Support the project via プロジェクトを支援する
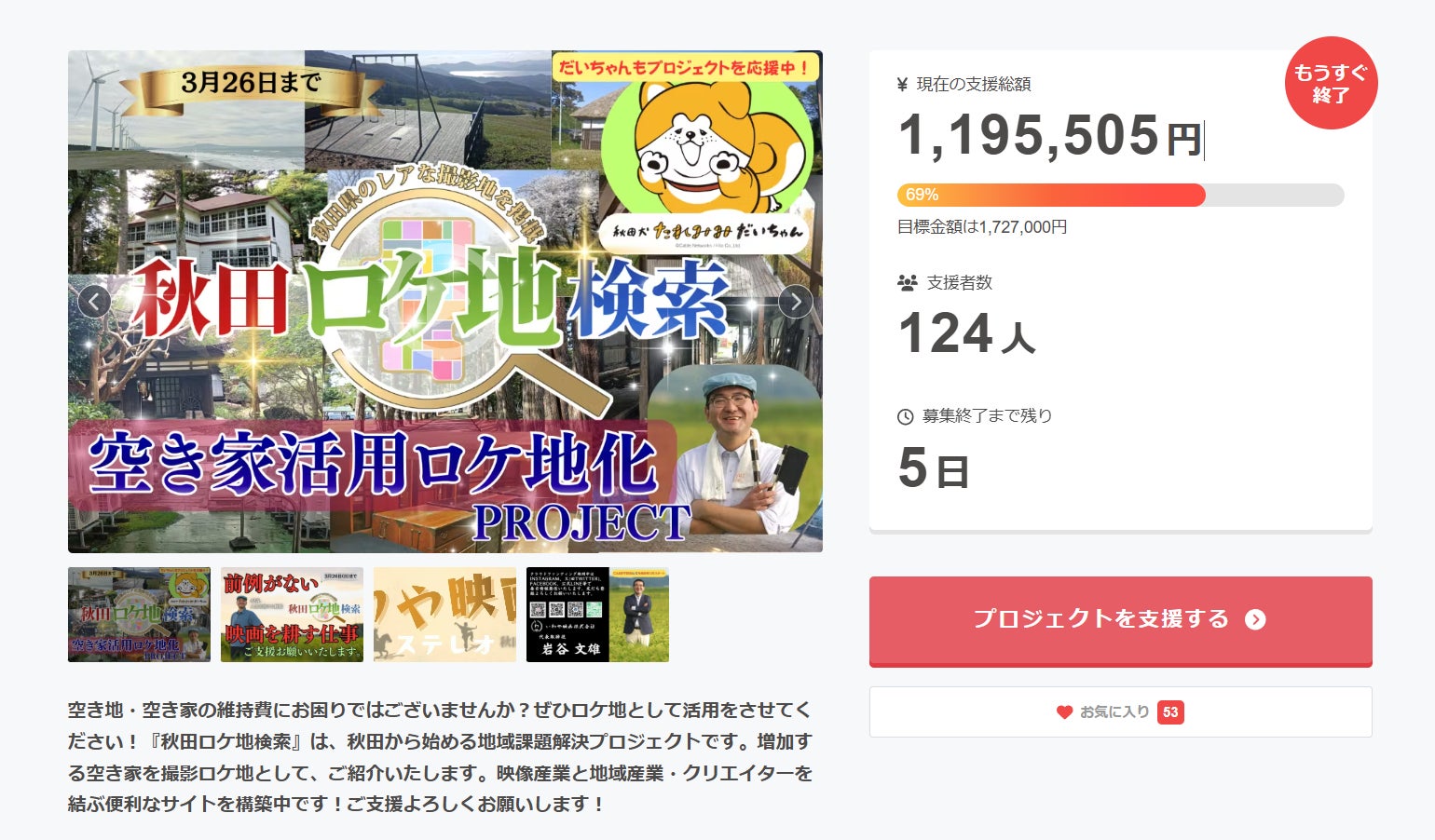 (x=1121, y=620)
